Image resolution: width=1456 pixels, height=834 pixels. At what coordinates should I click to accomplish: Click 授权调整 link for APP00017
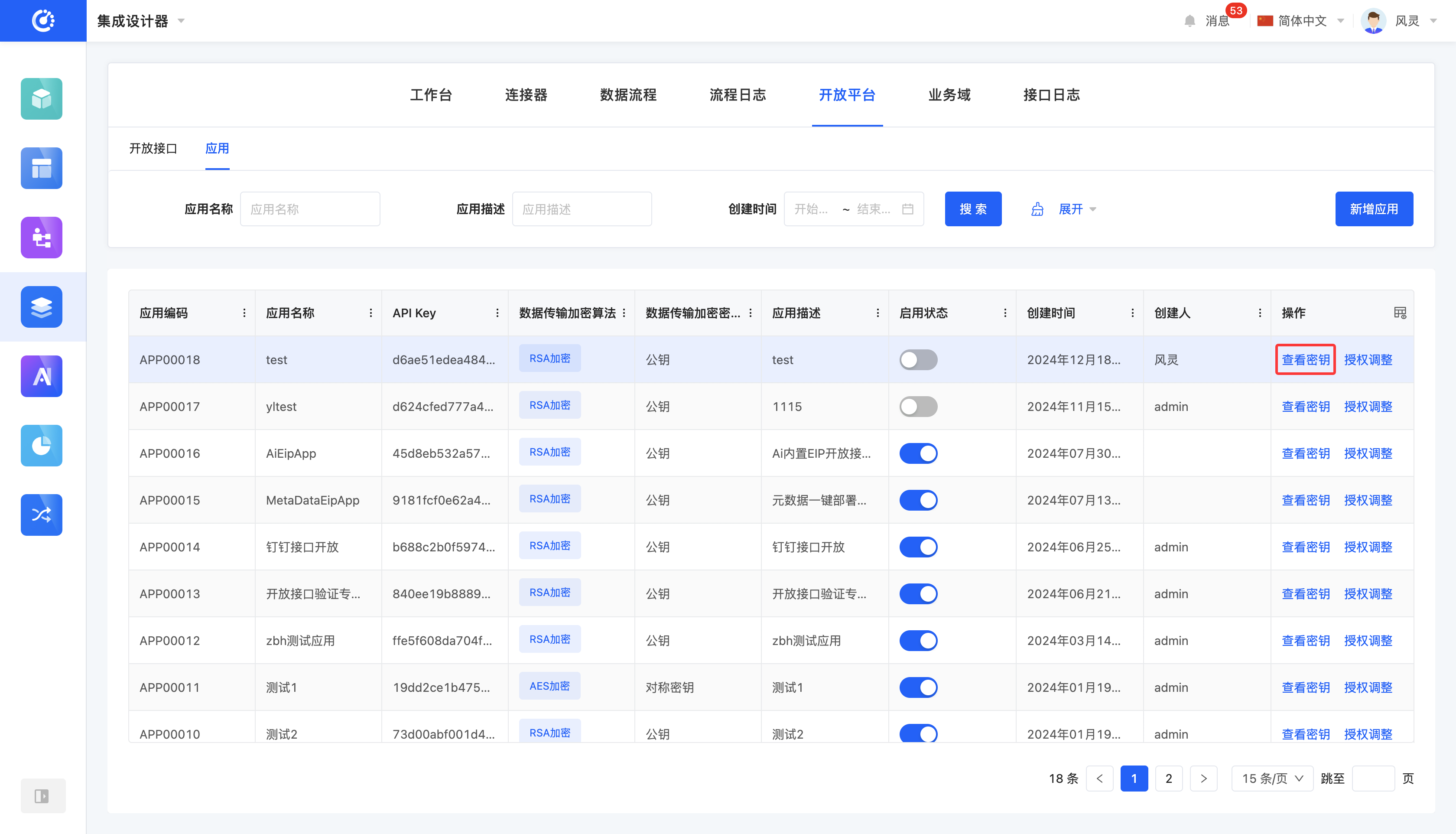1368,407
